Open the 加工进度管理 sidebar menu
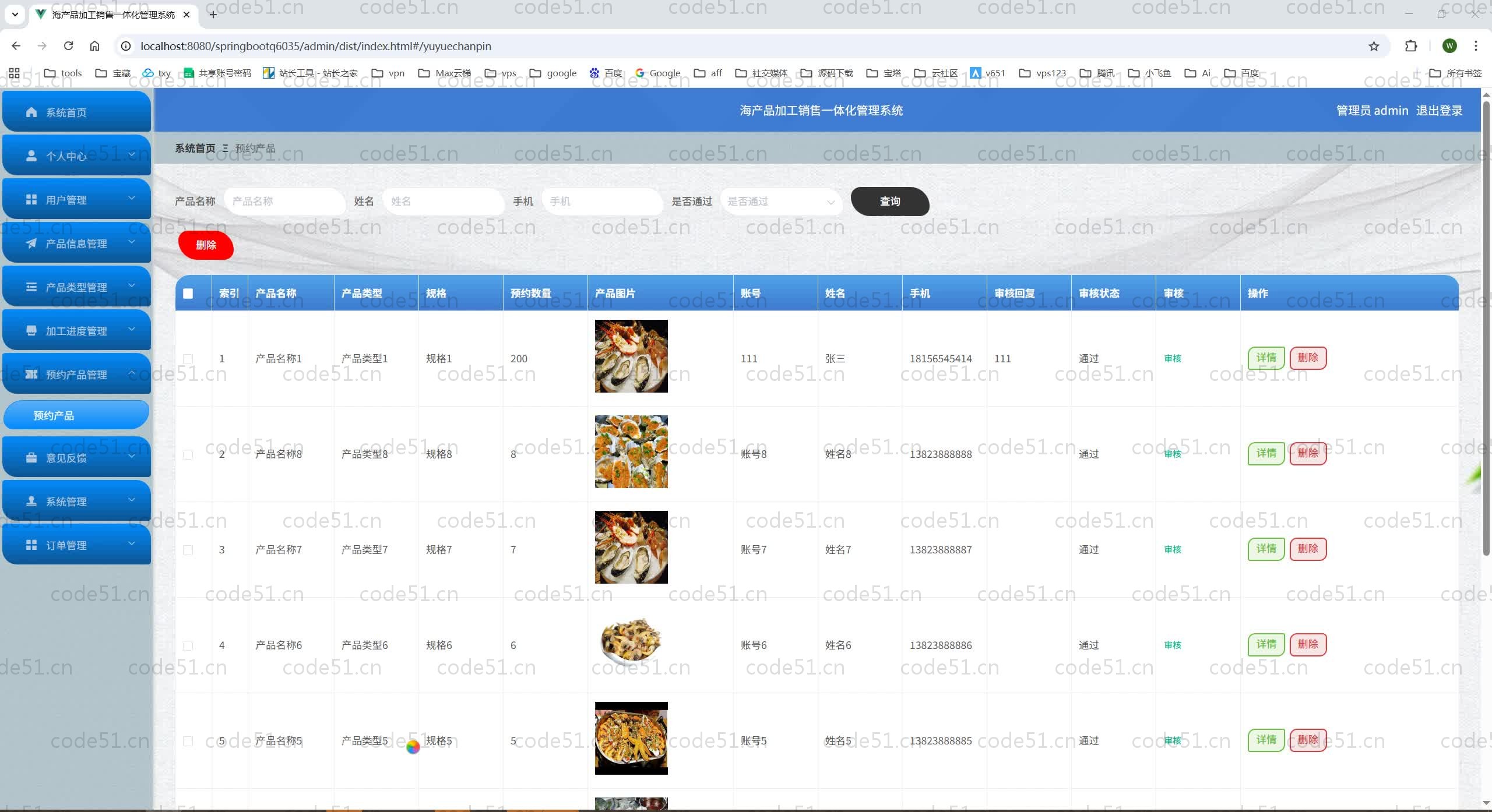This screenshot has width=1492, height=812. (76, 331)
